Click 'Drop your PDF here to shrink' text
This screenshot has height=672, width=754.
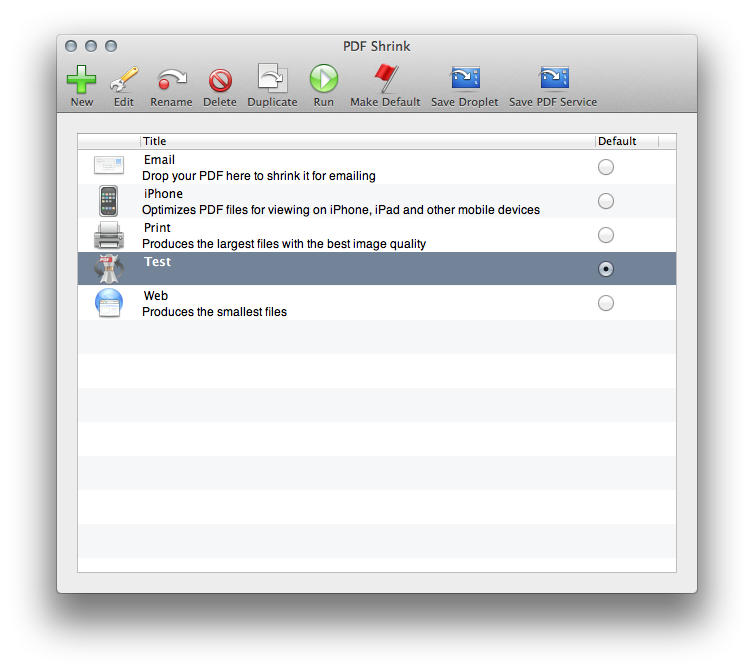[x=259, y=176]
